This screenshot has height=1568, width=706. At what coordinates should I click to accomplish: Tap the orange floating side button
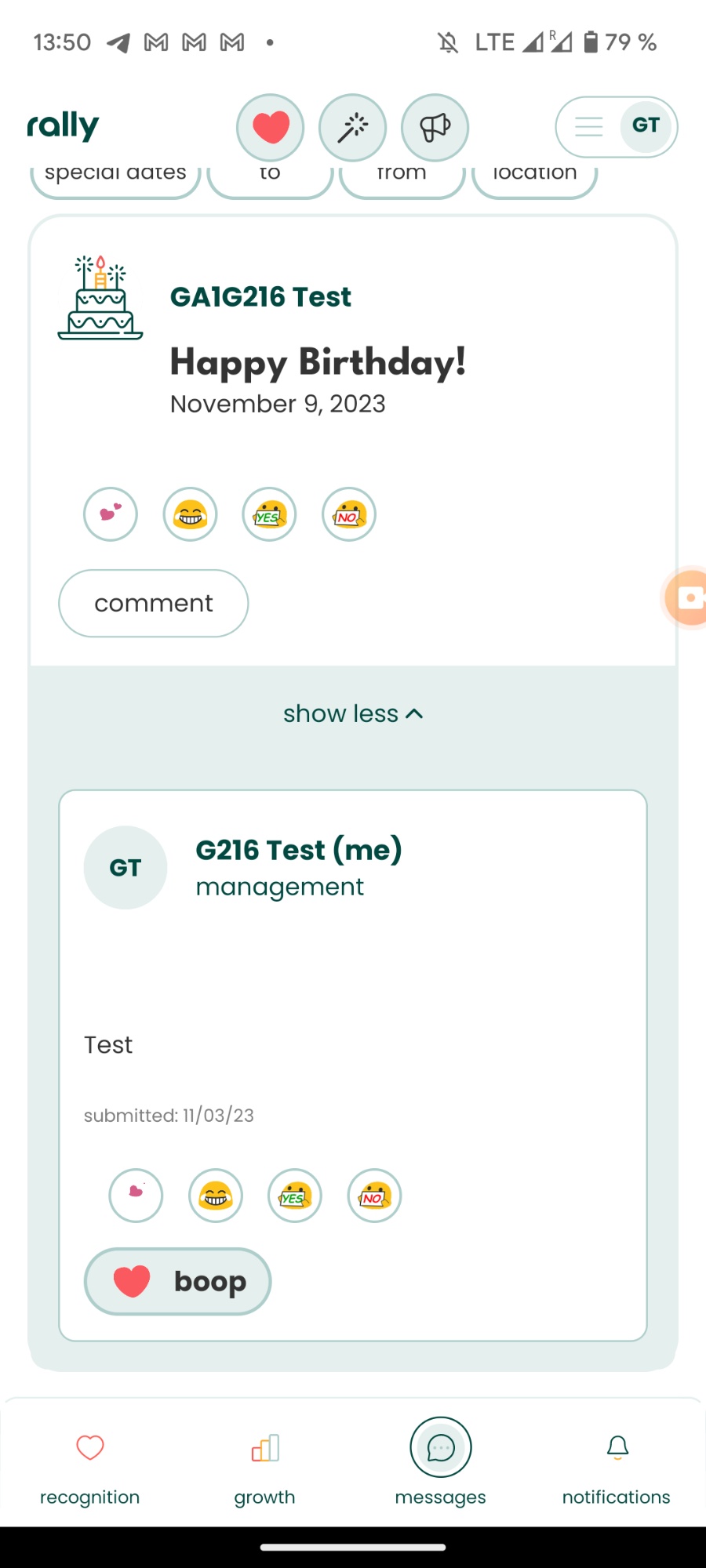687,597
